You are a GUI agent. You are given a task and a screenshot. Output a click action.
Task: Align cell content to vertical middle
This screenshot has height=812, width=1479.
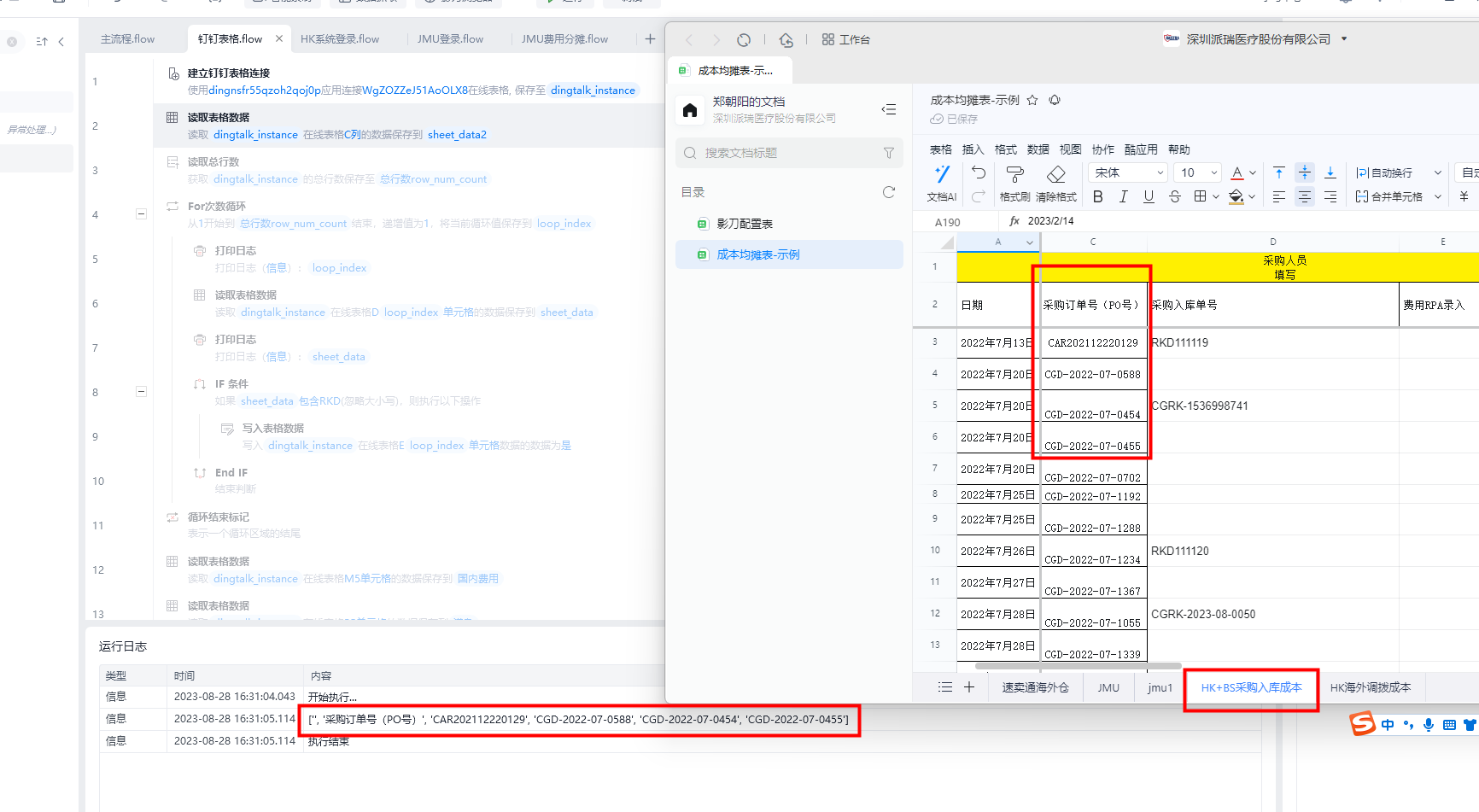[x=1305, y=172]
